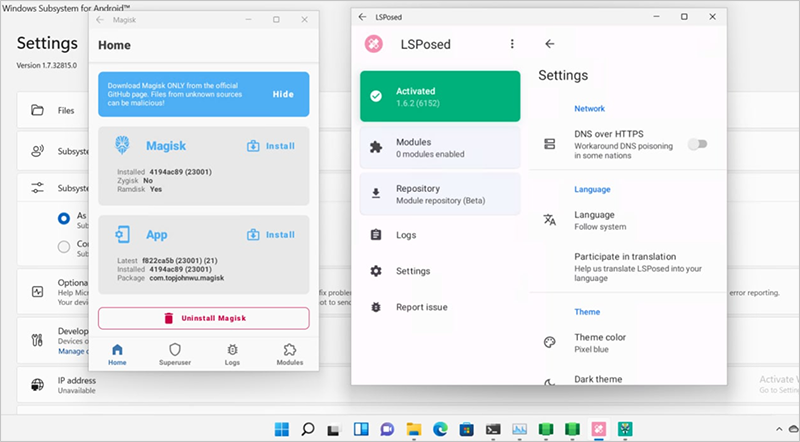The width and height of the screenshot is (800, 442).
Task: Hide the Magisk download warning banner
Action: [x=283, y=94]
